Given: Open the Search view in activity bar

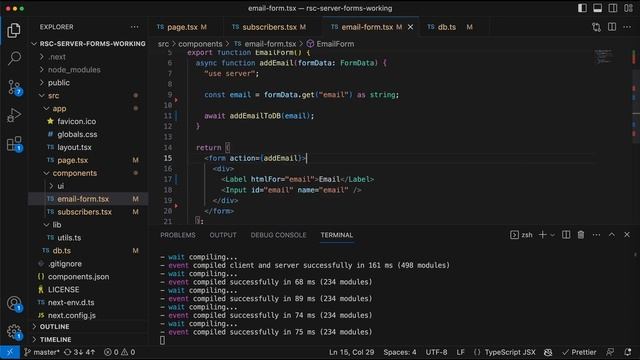Looking at the screenshot, I should [x=14, y=58].
